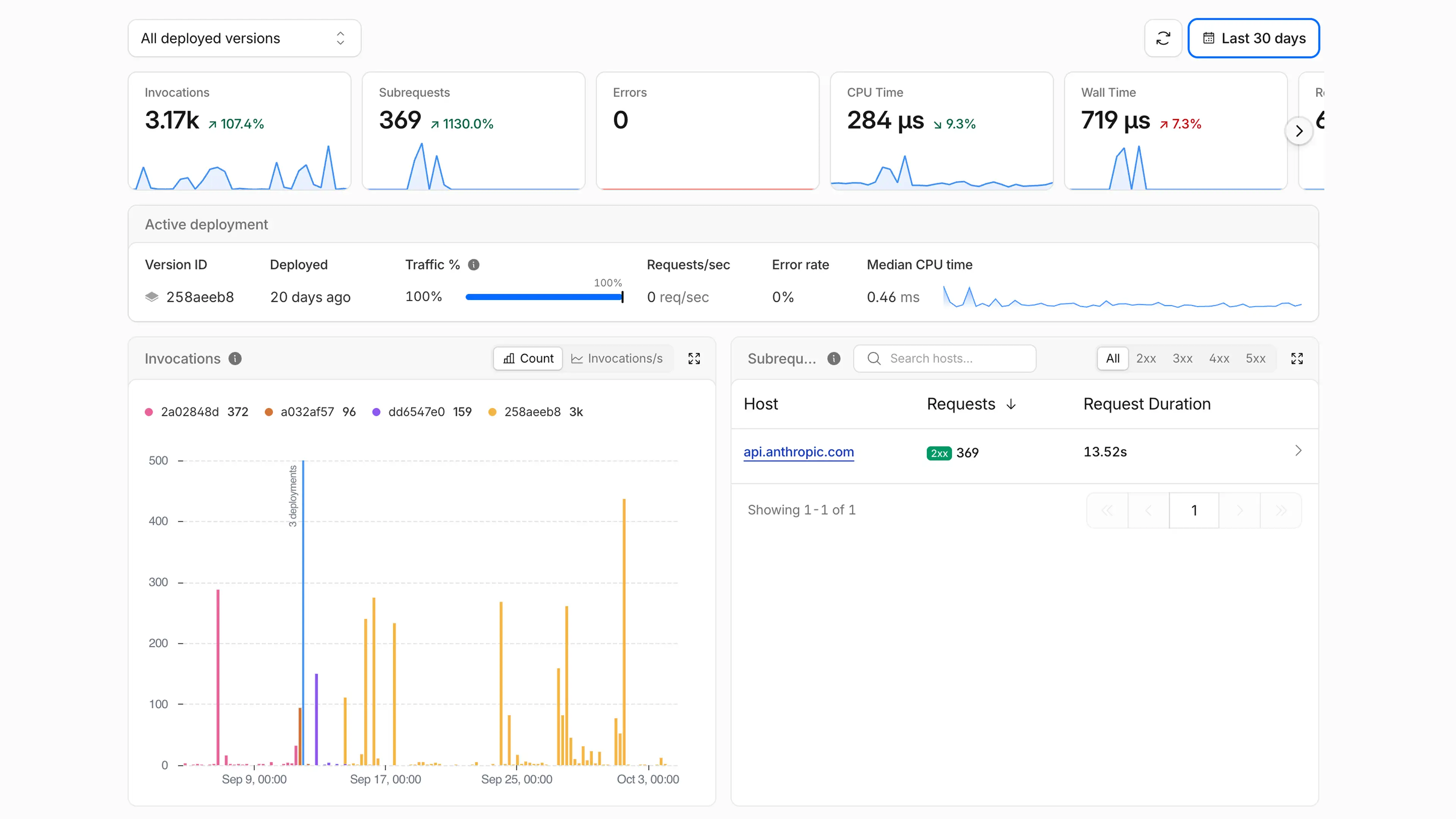Open the Errors metric card
The image size is (1456, 819).
pyautogui.click(x=708, y=131)
